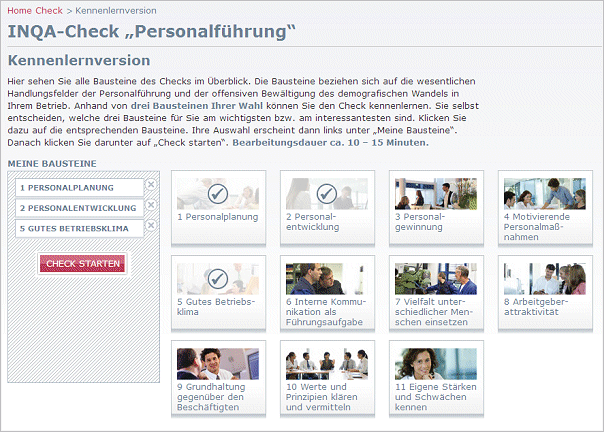Go to Home Check breadcrumb link
Viewport: 604px width, 432px height.
point(35,11)
